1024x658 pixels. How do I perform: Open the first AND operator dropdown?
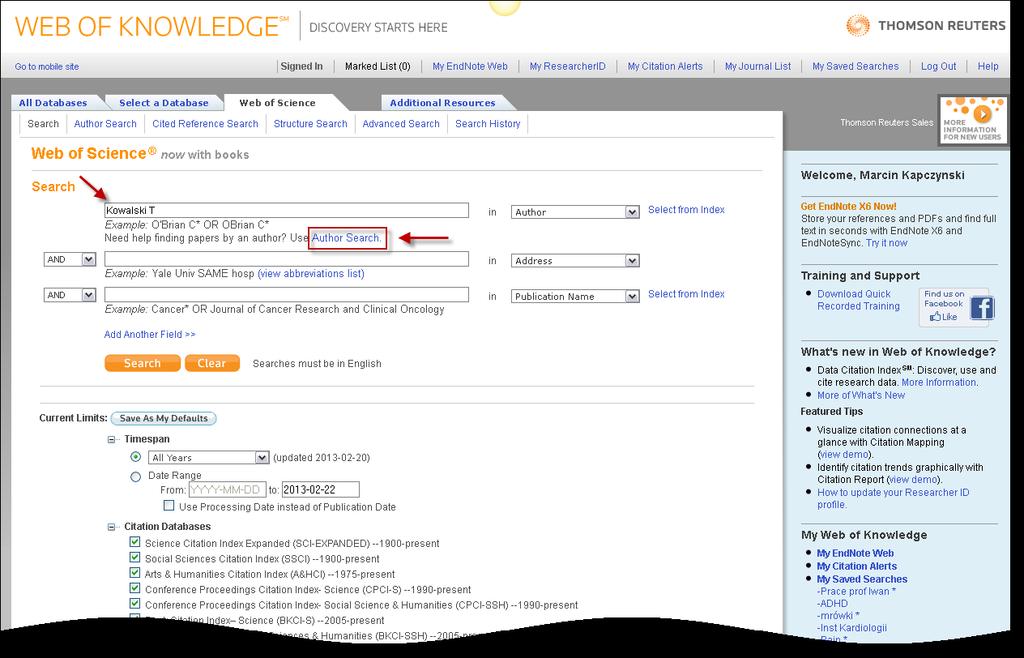point(70,259)
